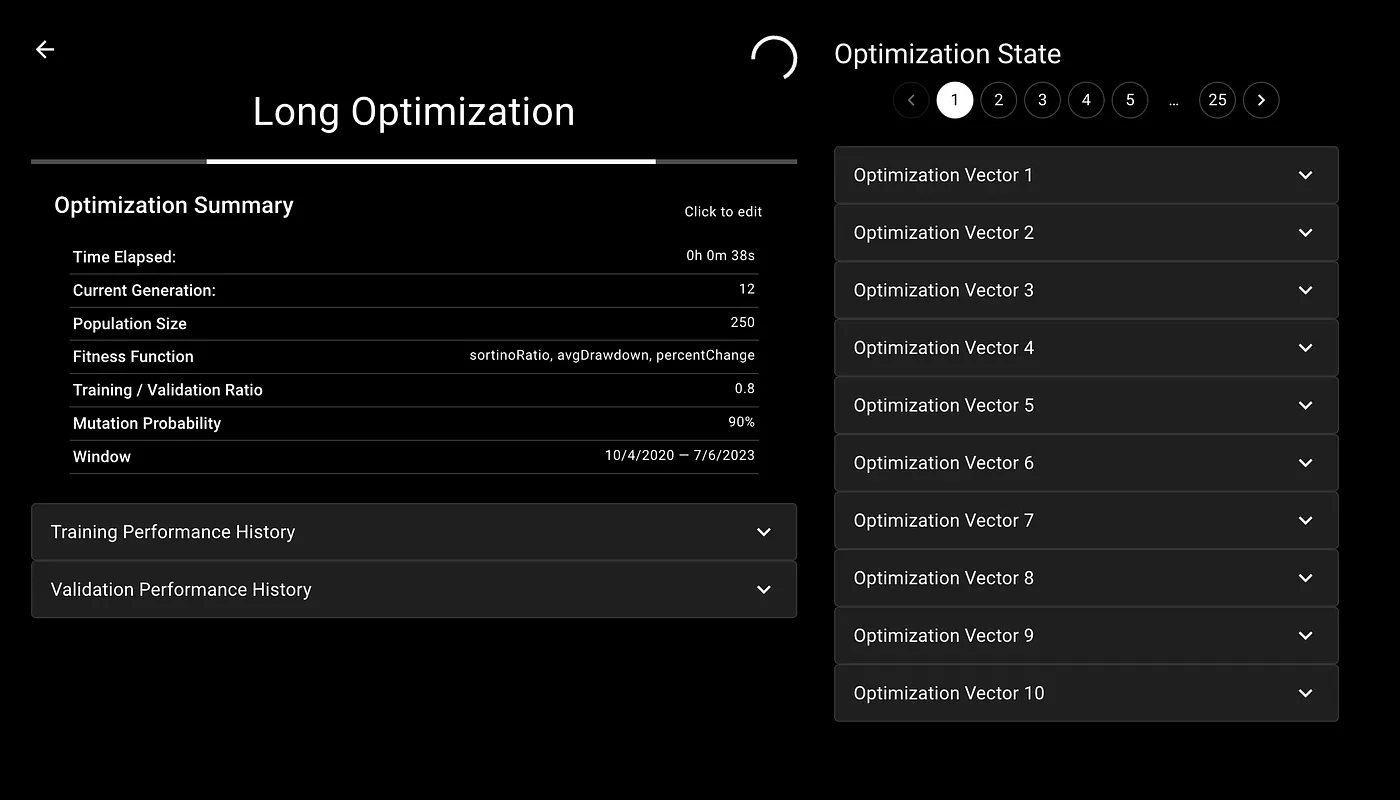Expand Optimization Vector 10
The image size is (1400, 800).
tap(1086, 693)
